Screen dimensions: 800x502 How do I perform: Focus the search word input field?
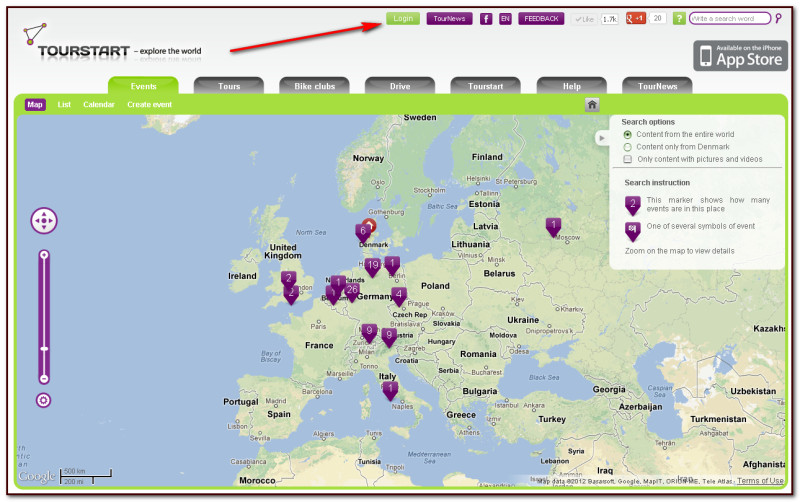coord(729,18)
